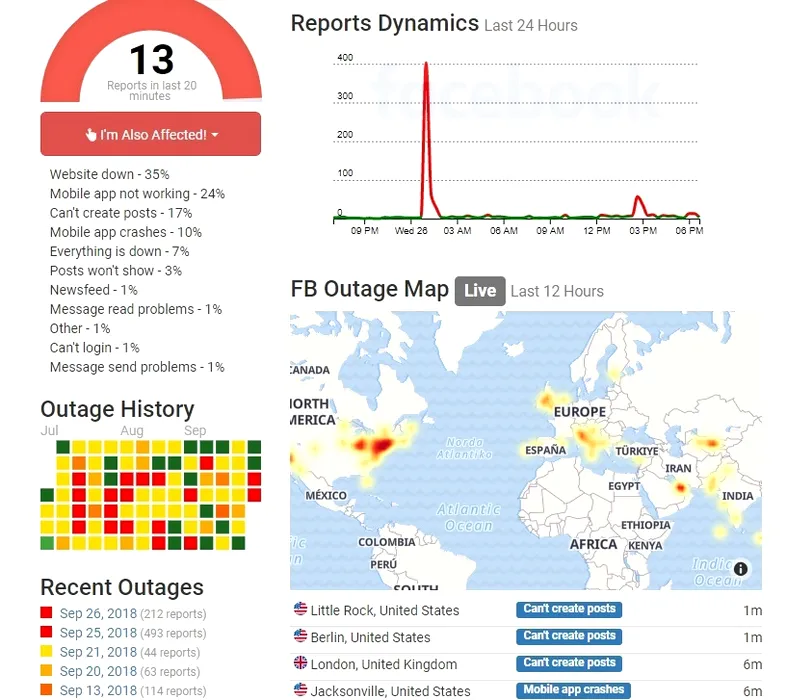Click Can't create posts tag for Berlin
This screenshot has width=787, height=700.
[x=569, y=636]
